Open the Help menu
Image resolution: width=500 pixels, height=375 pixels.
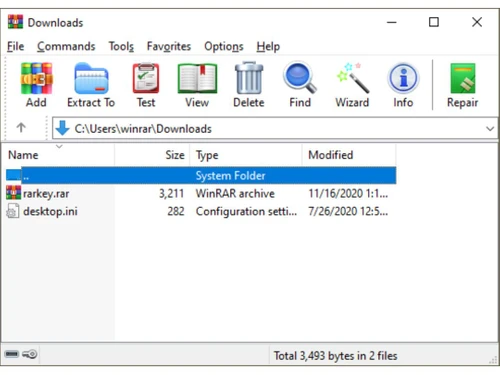(x=268, y=46)
